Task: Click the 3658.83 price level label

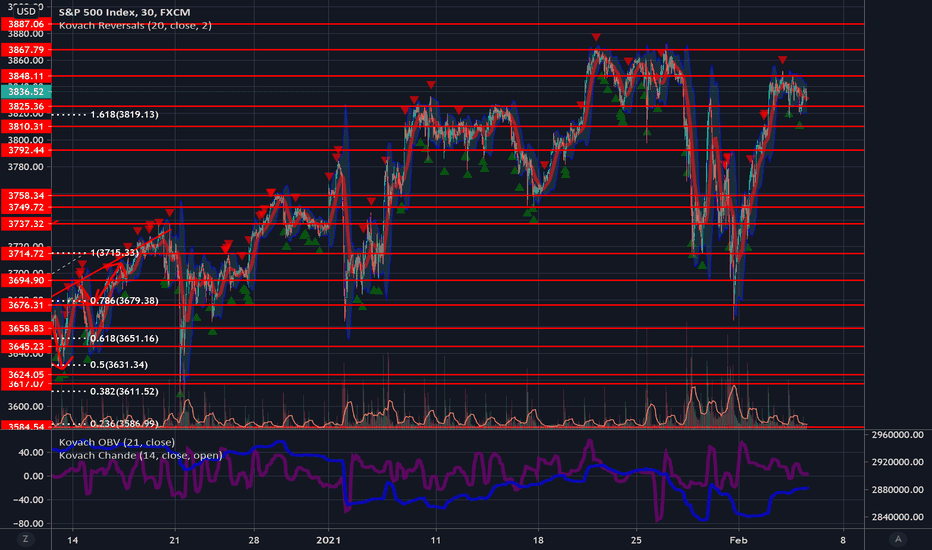Action: coord(26,328)
